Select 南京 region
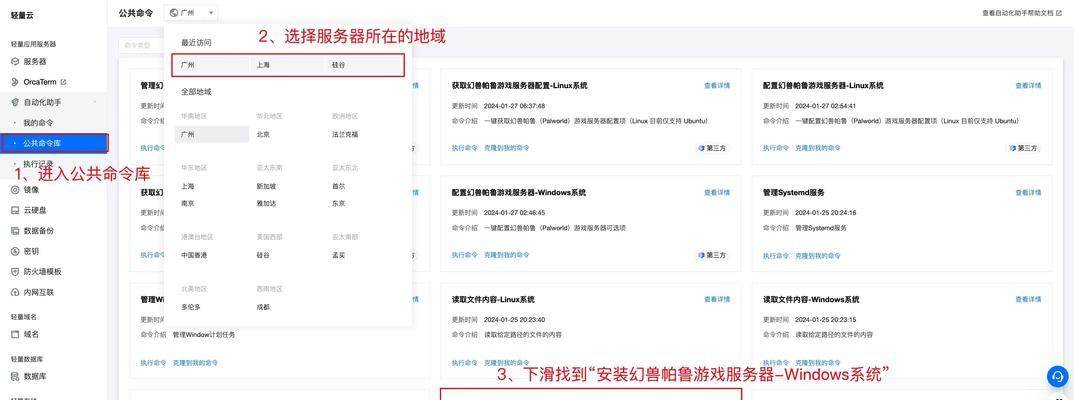Screen dimensions: 1074x400 coord(187,203)
